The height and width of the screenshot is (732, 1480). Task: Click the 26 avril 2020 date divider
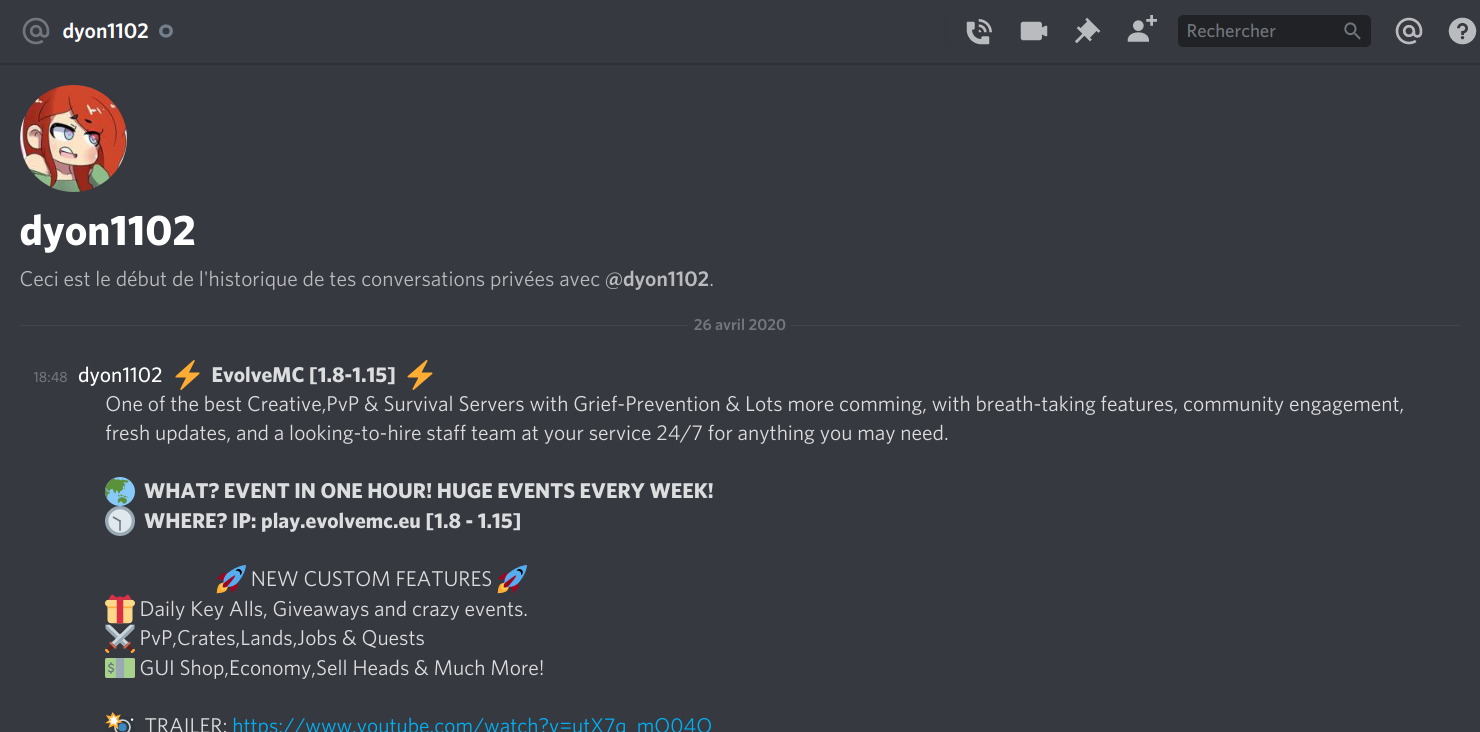(x=740, y=324)
